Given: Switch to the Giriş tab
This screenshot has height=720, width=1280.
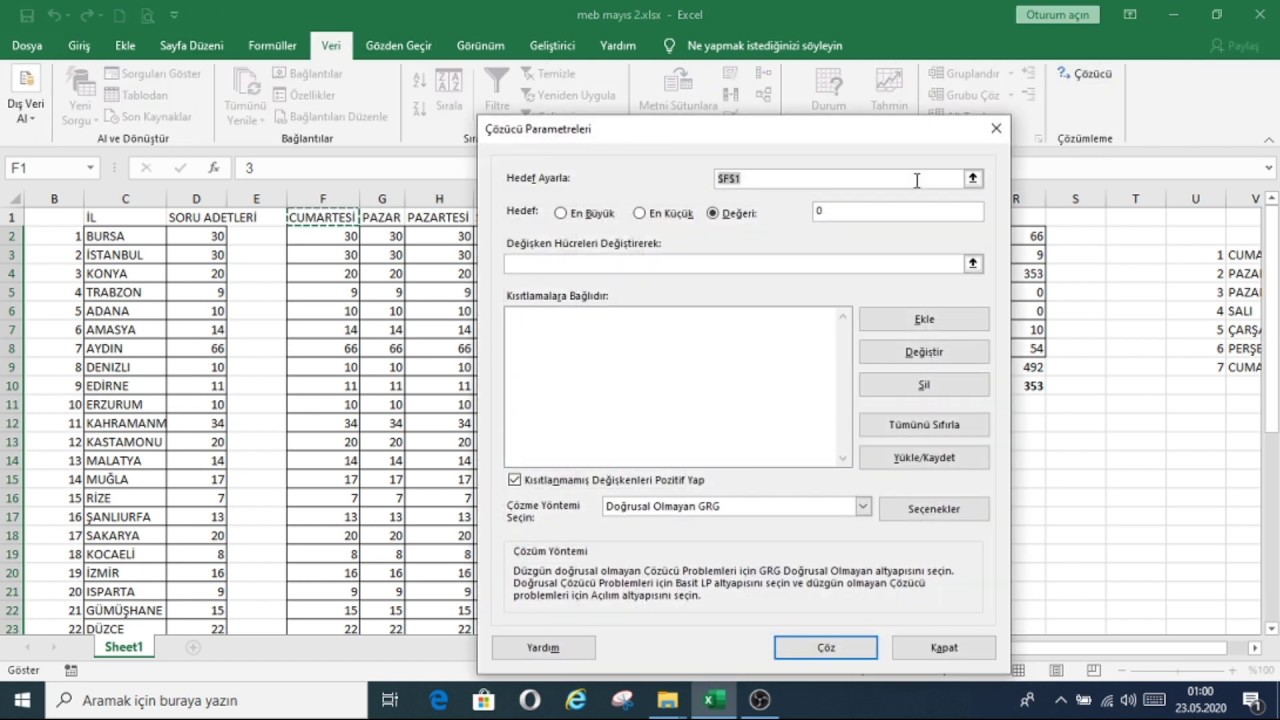Looking at the screenshot, I should coord(79,46).
